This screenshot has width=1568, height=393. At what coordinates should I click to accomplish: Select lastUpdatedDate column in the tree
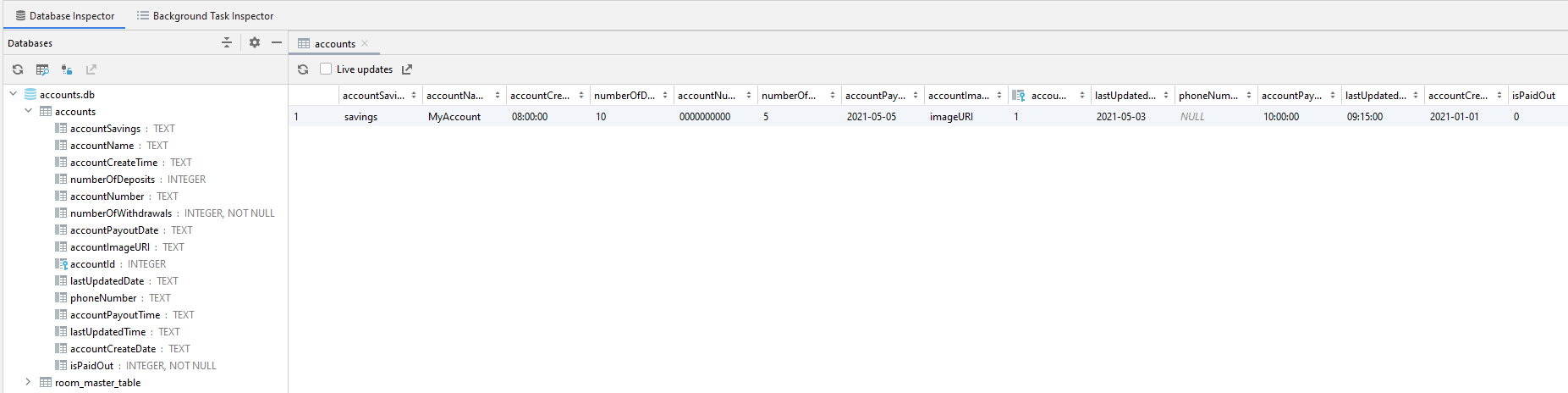coord(107,281)
